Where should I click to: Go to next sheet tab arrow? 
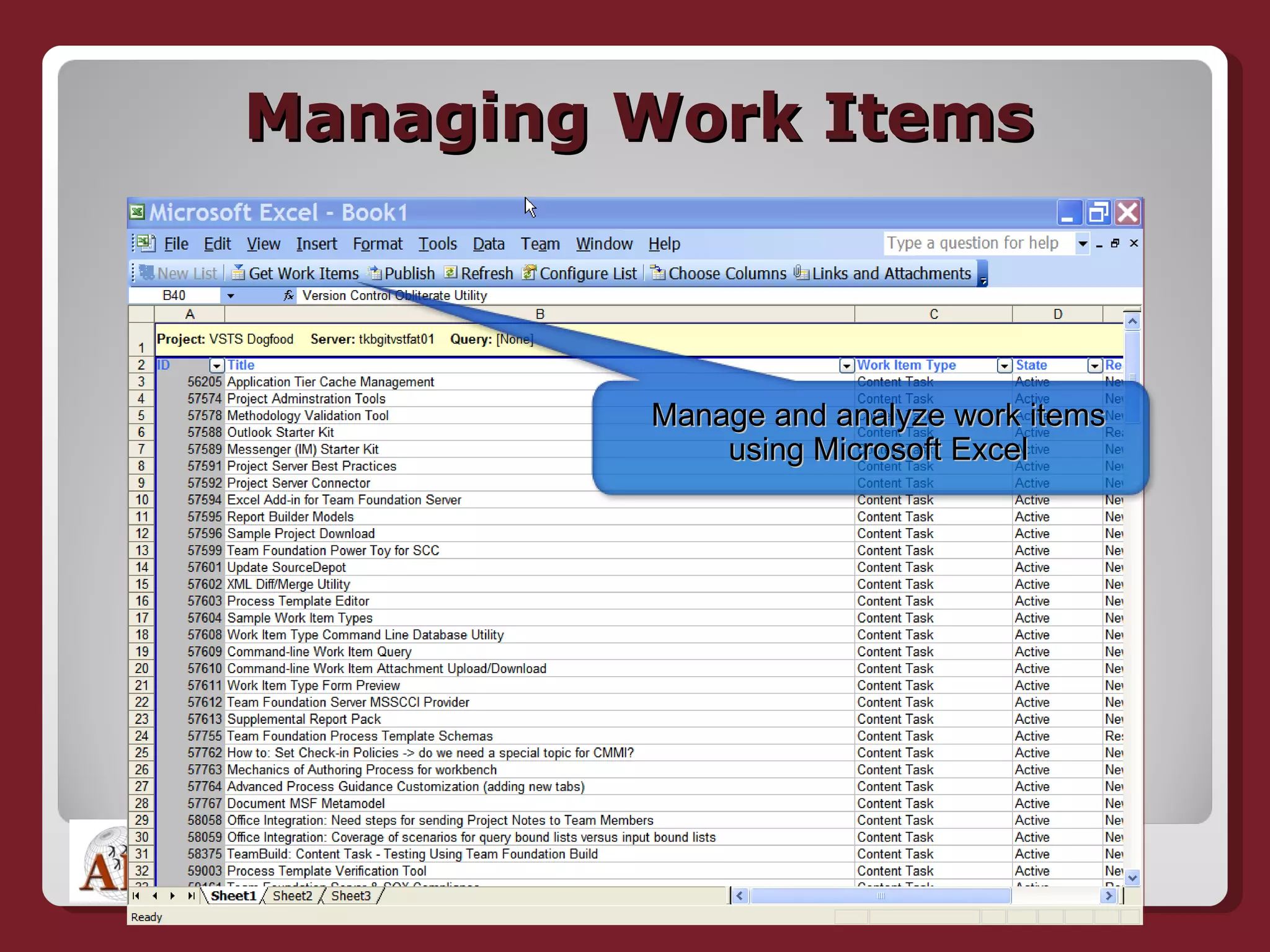(172, 896)
